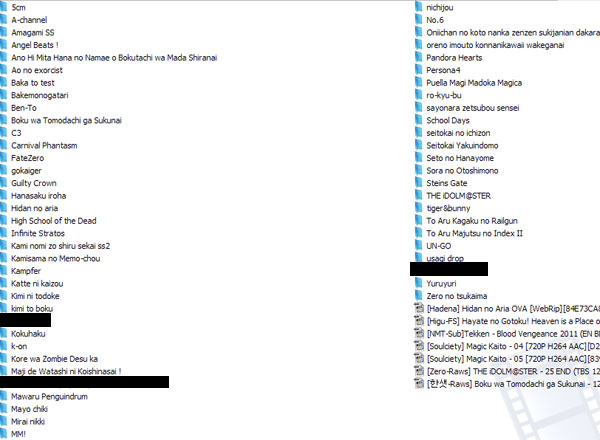
Task: Click the folder icon next to nichijou
Action: click(x=419, y=7)
